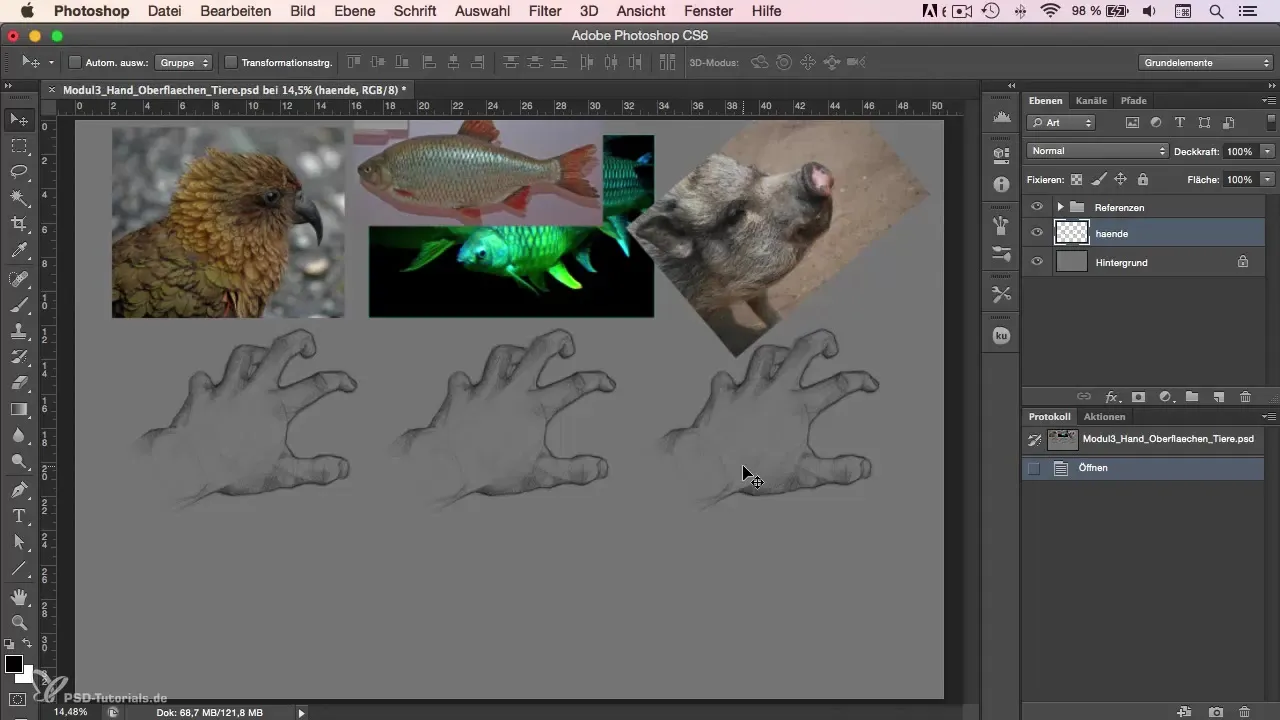Open the Gruppe dropdown
1280x720 pixels.
click(185, 62)
